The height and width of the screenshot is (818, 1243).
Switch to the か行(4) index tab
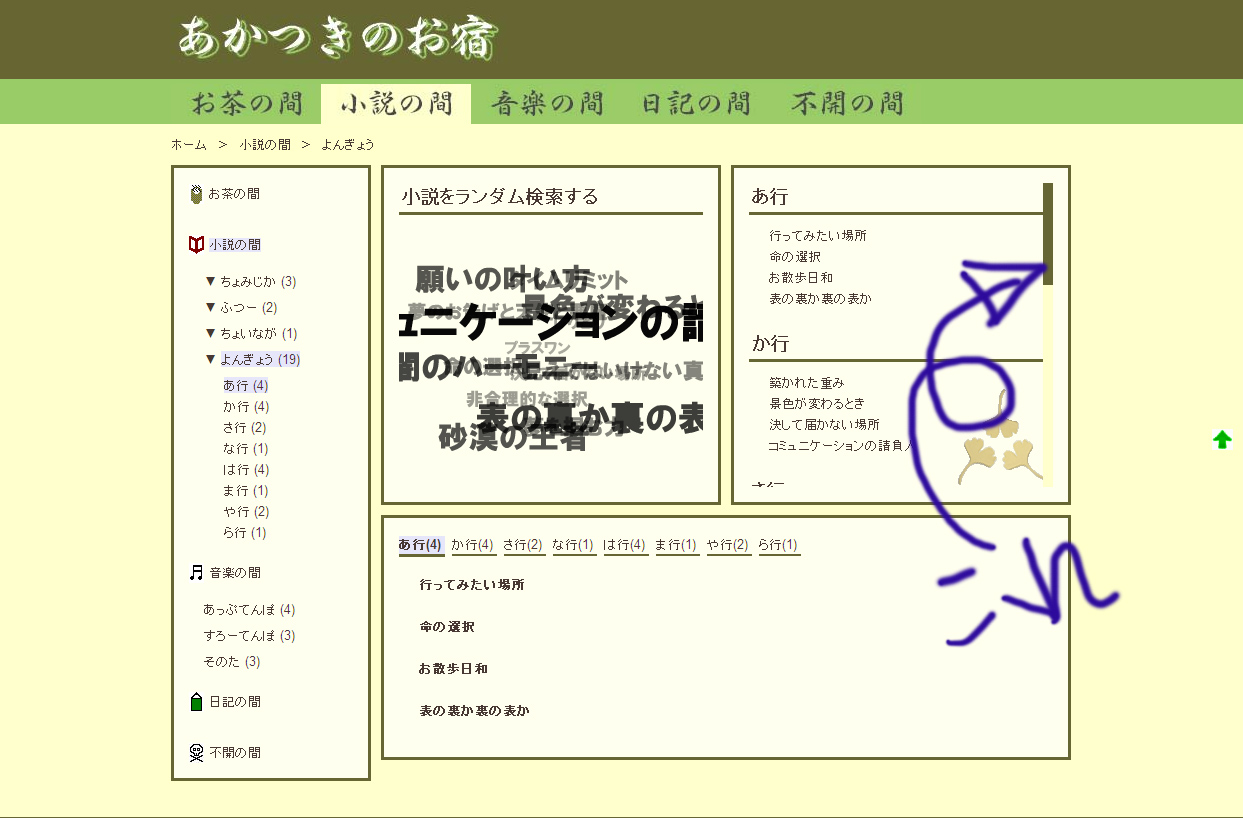click(472, 545)
